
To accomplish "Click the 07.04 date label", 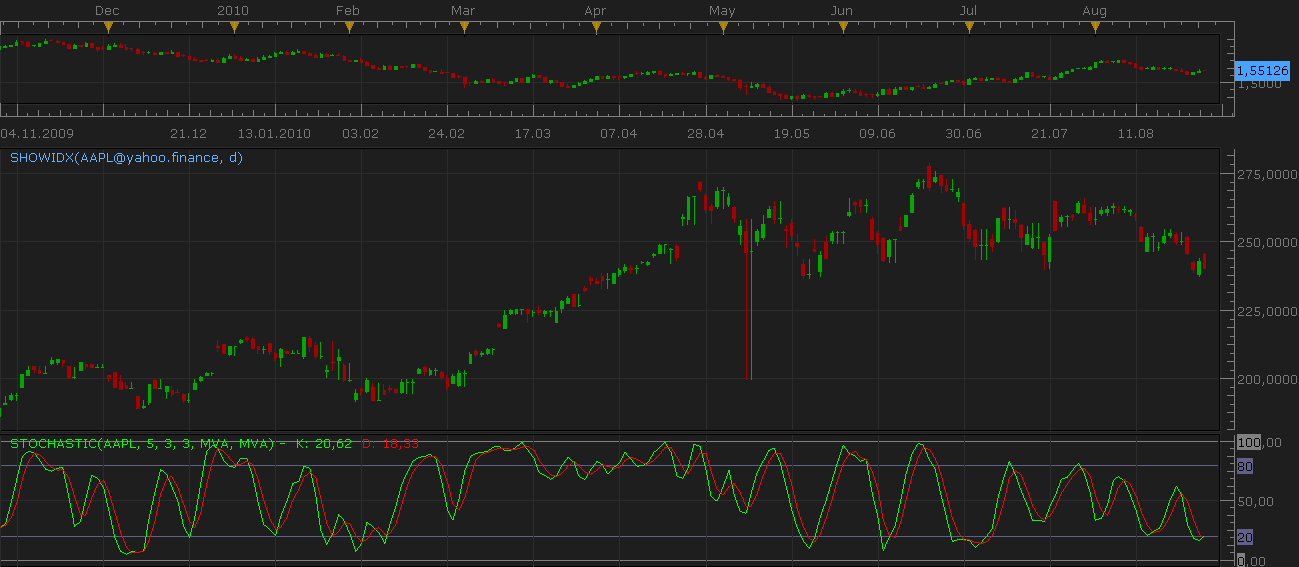I will 618,133.
